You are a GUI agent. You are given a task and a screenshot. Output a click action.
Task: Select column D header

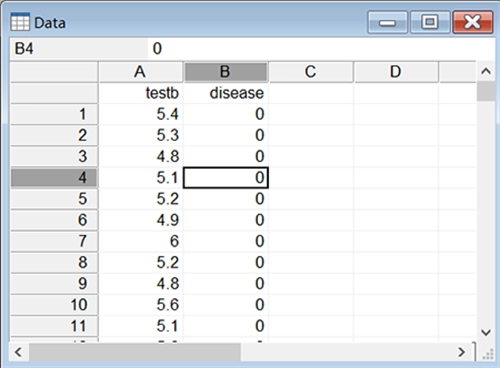pos(396,72)
